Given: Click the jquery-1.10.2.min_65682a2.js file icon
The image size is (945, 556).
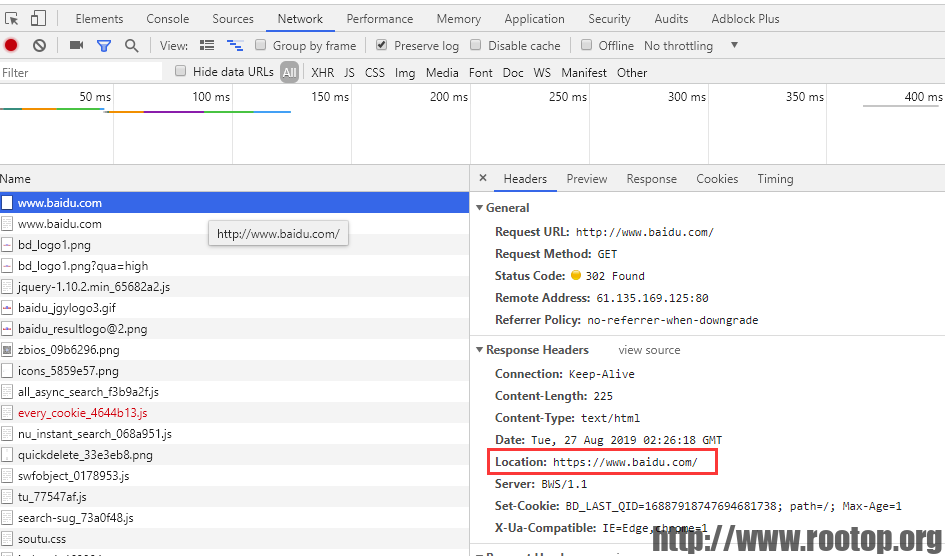Looking at the screenshot, I should click(x=7, y=287).
